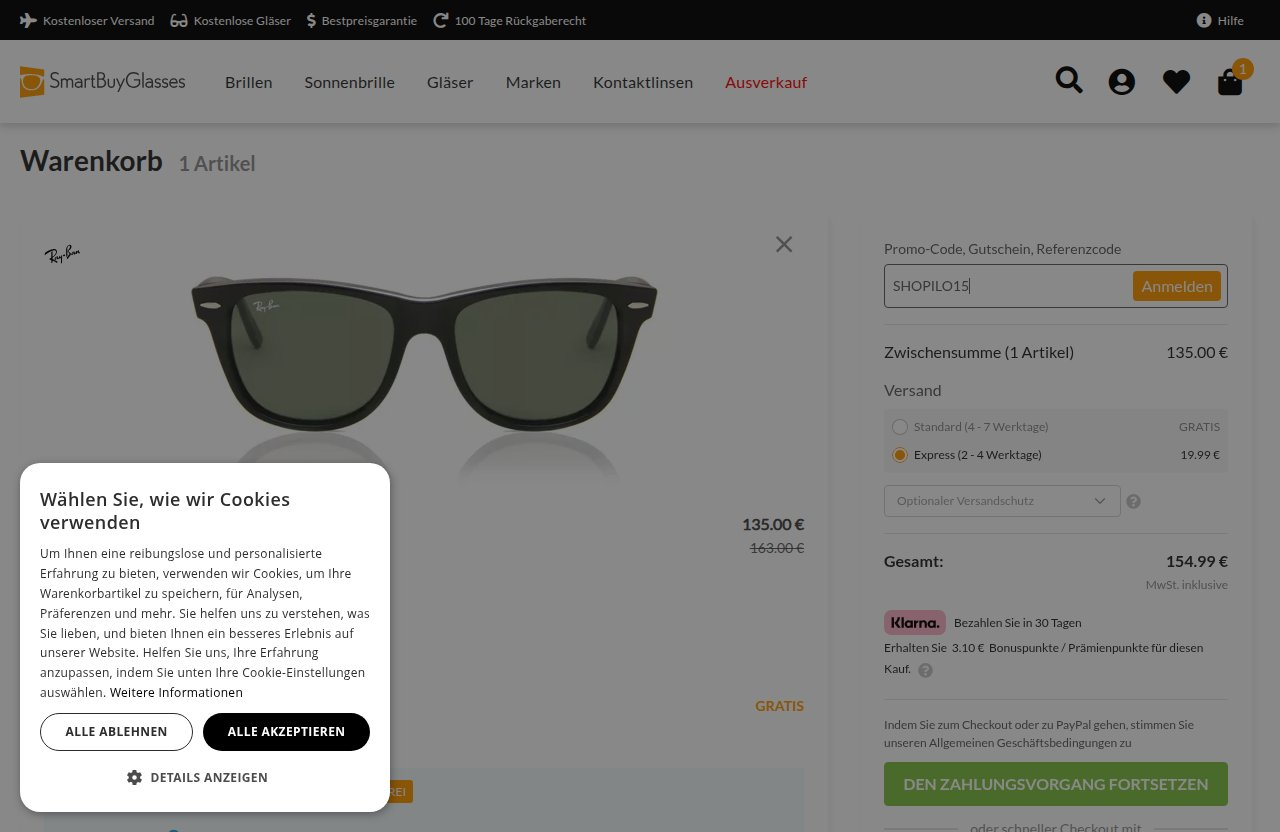The image size is (1280, 832).
Task: Click the Klarna badge
Action: point(914,622)
